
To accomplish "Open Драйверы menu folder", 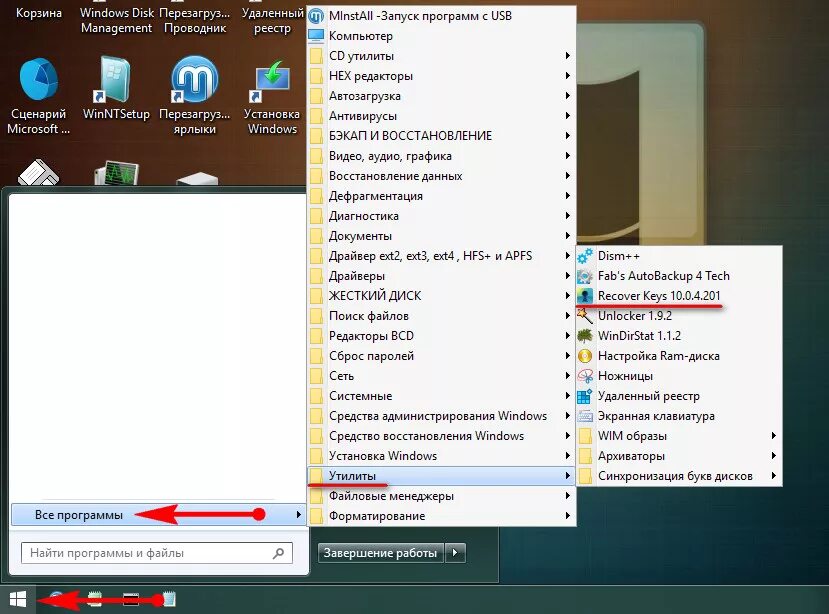I will [441, 276].
